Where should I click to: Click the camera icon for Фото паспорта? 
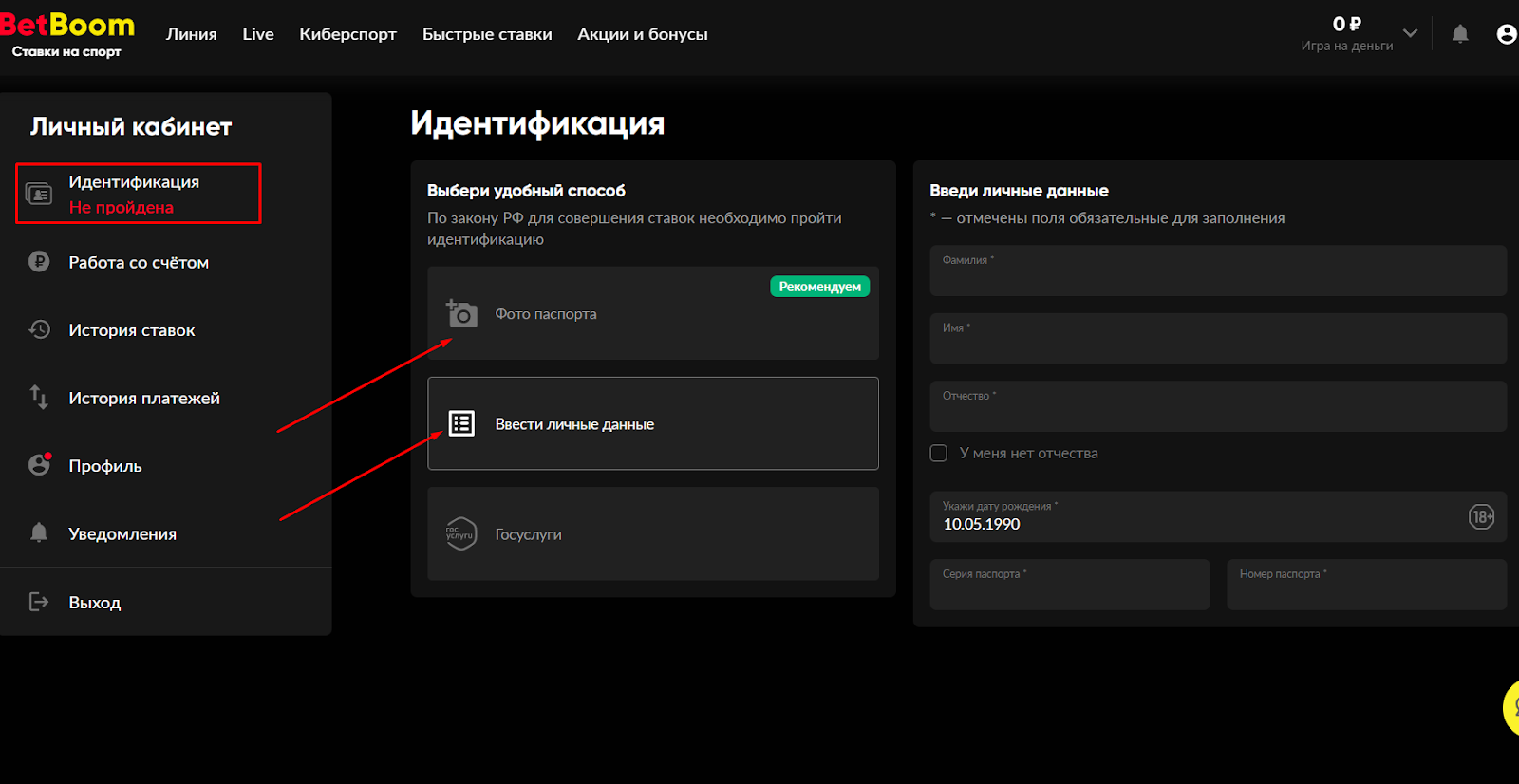point(461,313)
